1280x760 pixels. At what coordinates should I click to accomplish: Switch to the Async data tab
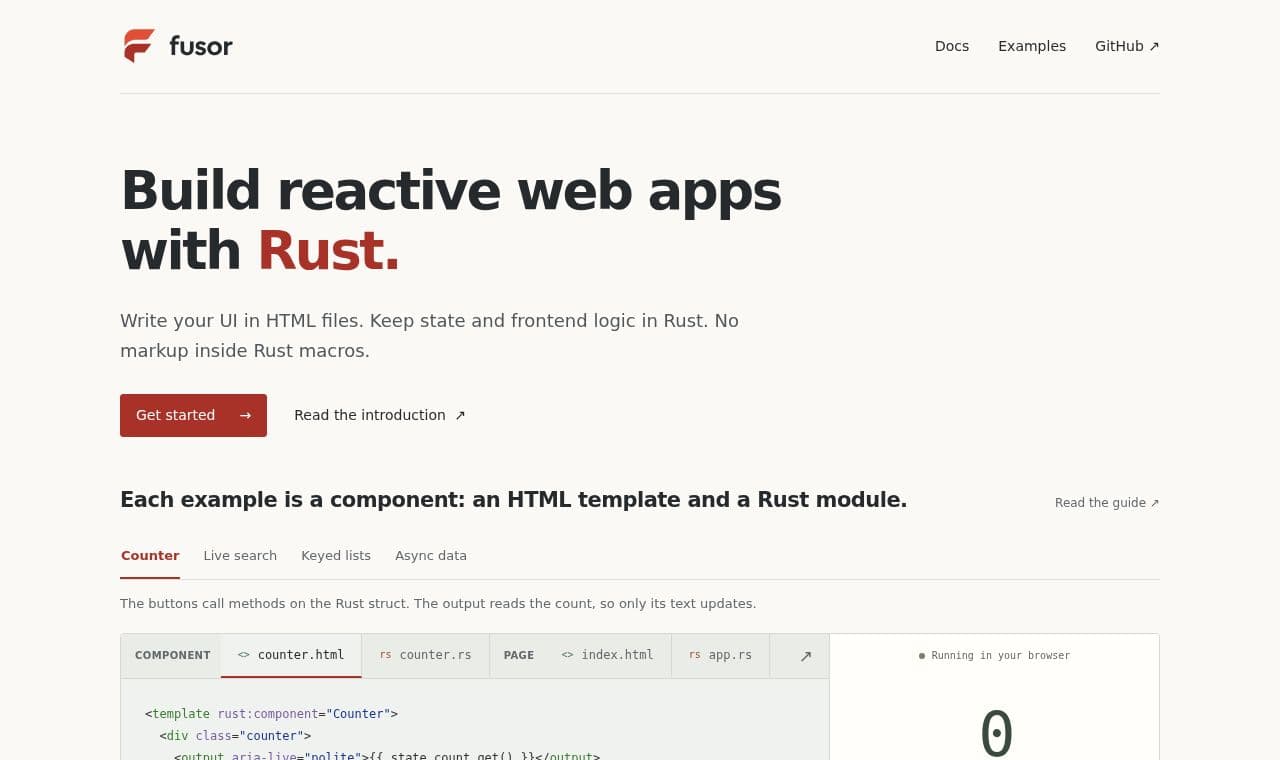pyautogui.click(x=431, y=556)
